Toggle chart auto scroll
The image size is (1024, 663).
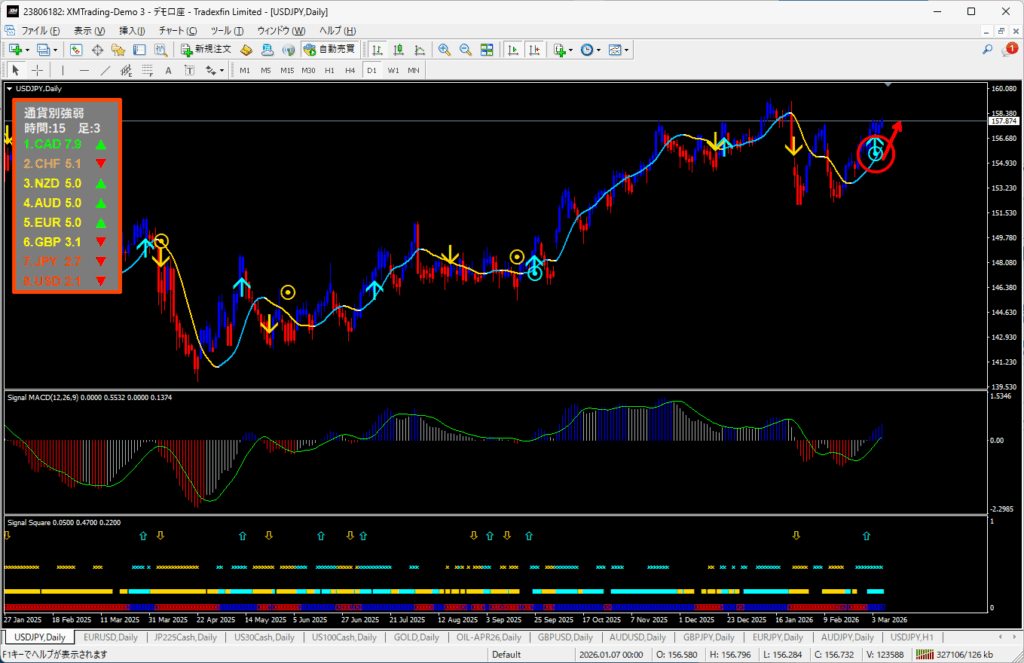pos(512,49)
